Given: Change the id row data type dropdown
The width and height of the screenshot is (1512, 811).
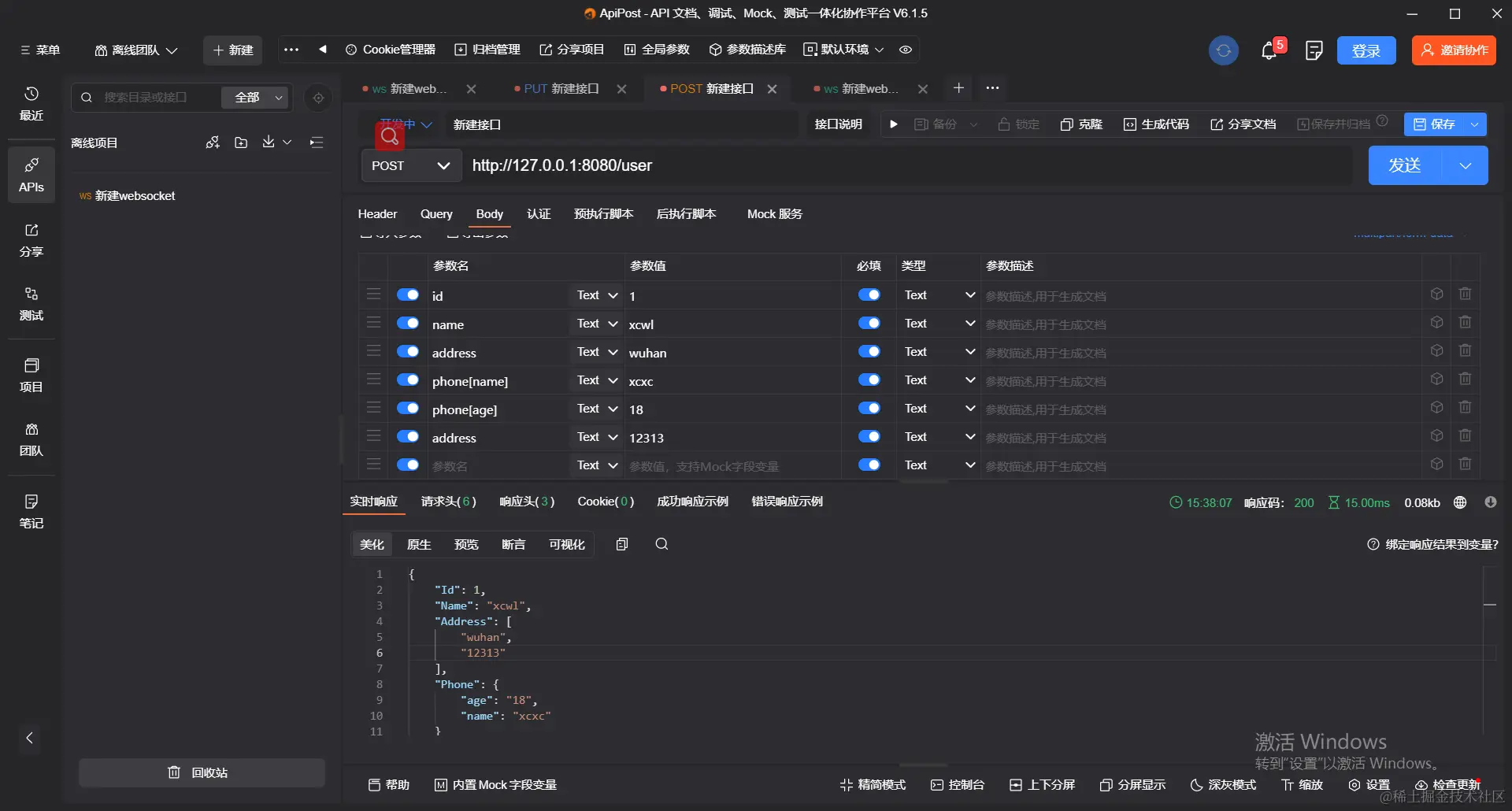Looking at the screenshot, I should click(x=939, y=294).
